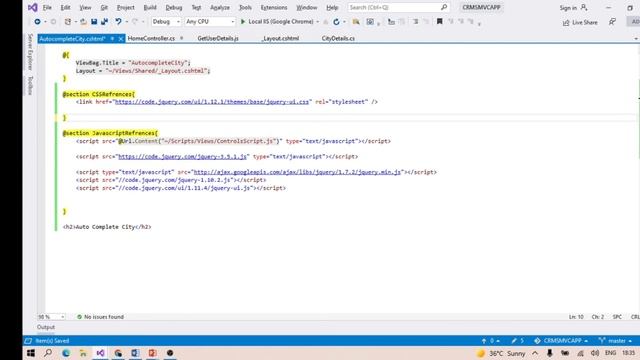
Task: Open PowerPoint from the taskbar
Action: coord(153,353)
